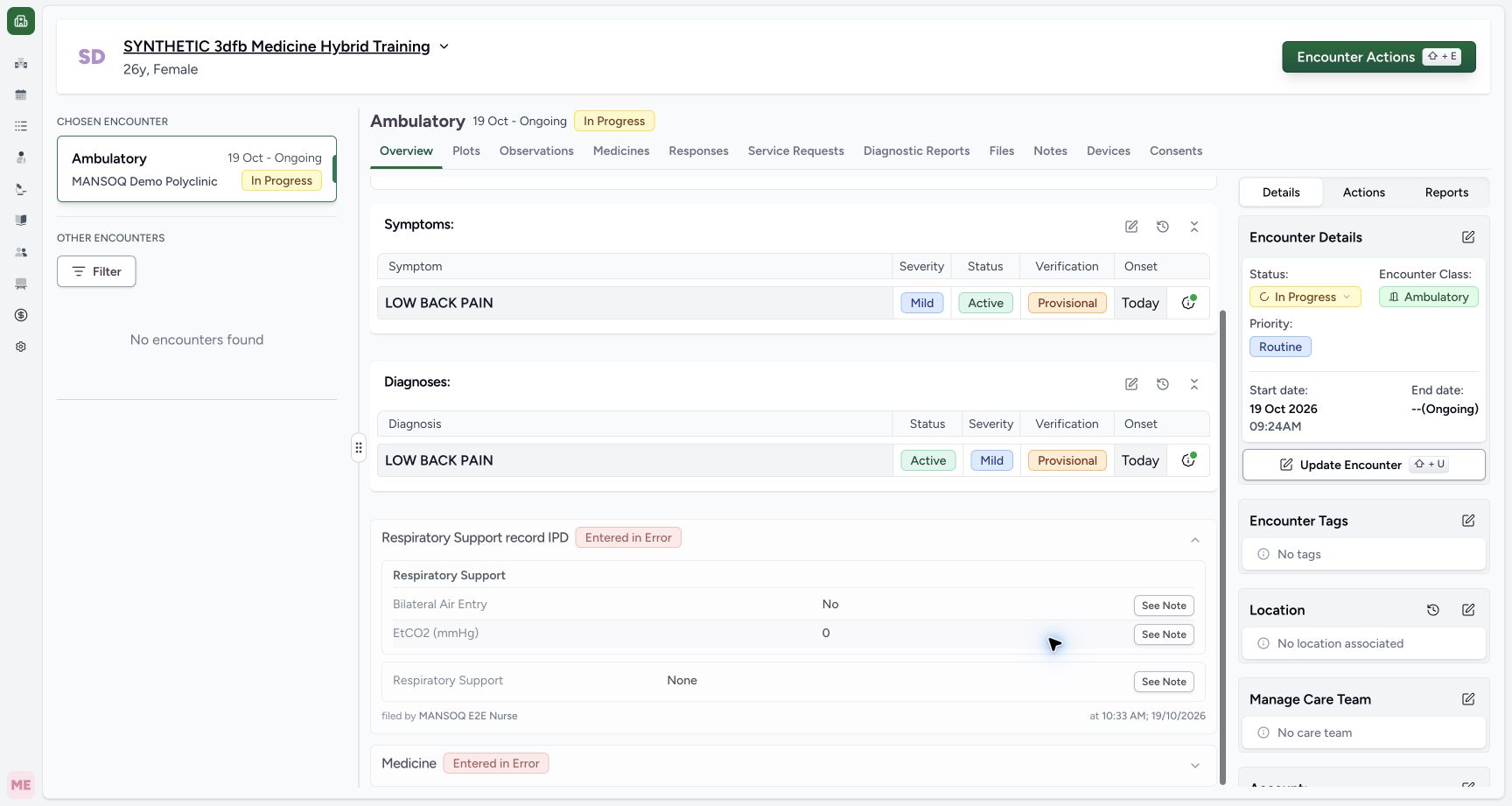
Task: Select the Ambulatory chosen encounter card
Action: pos(197,169)
